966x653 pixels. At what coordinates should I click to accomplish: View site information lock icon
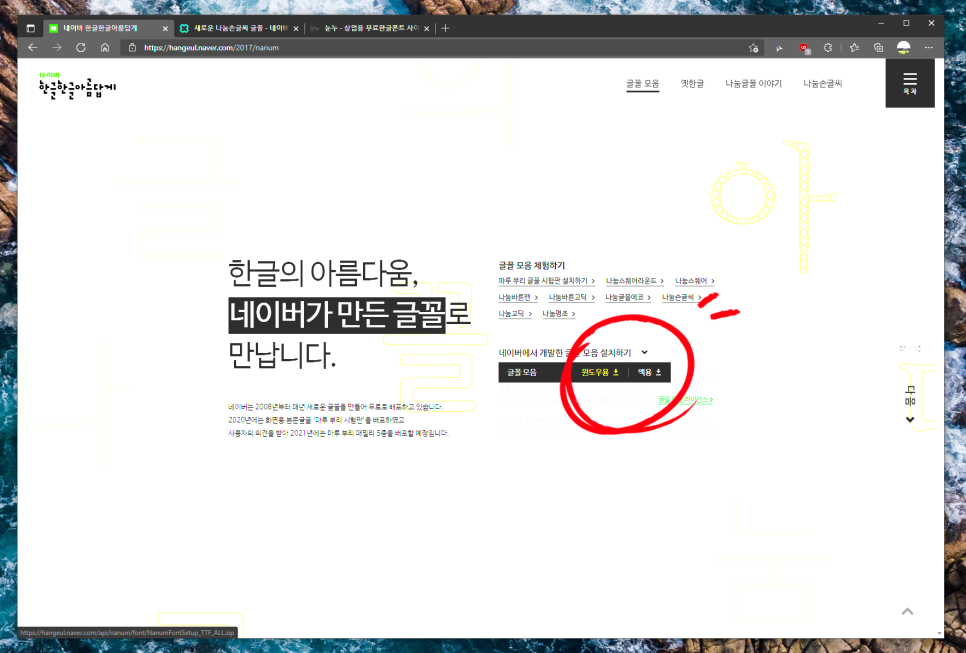click(x=132, y=47)
